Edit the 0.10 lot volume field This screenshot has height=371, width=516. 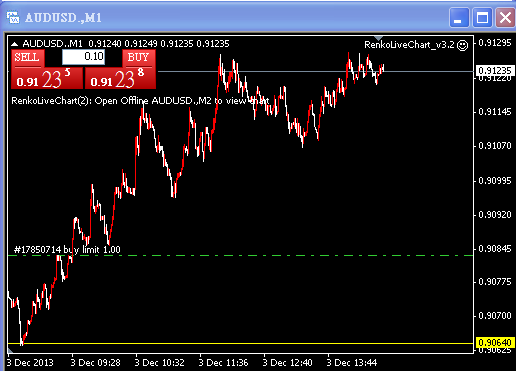pos(84,57)
